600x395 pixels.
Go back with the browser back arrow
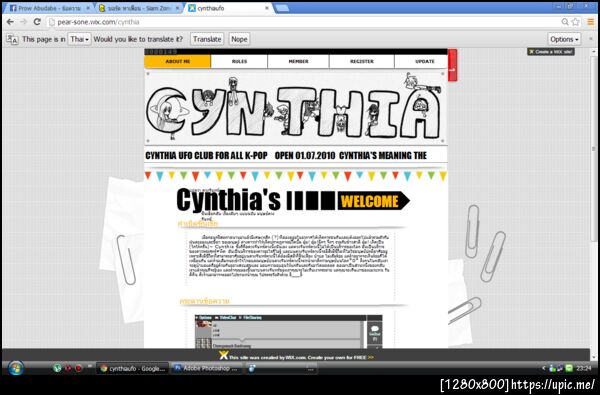[10, 22]
